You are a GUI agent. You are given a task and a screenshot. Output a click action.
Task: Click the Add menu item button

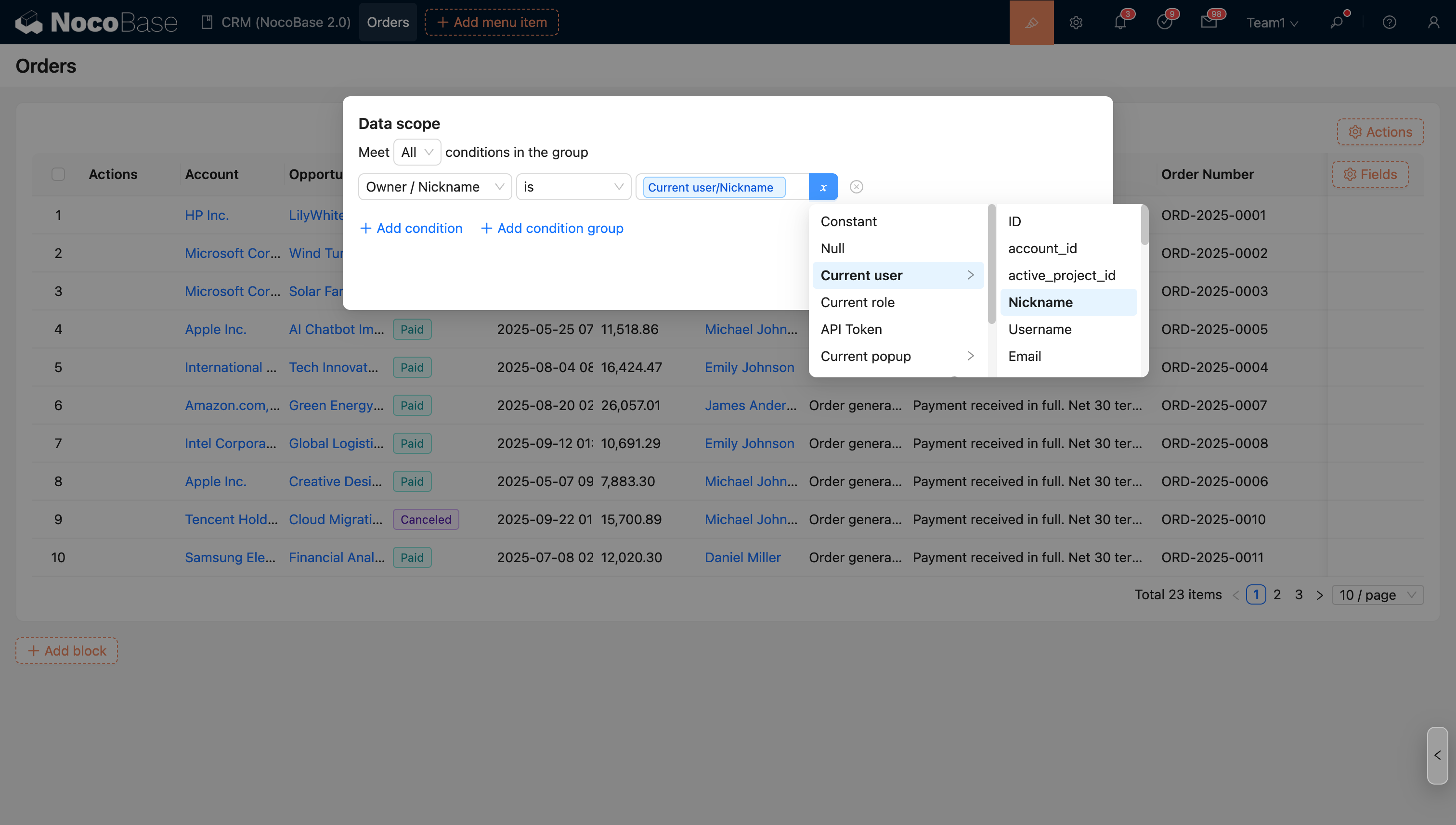click(x=492, y=22)
